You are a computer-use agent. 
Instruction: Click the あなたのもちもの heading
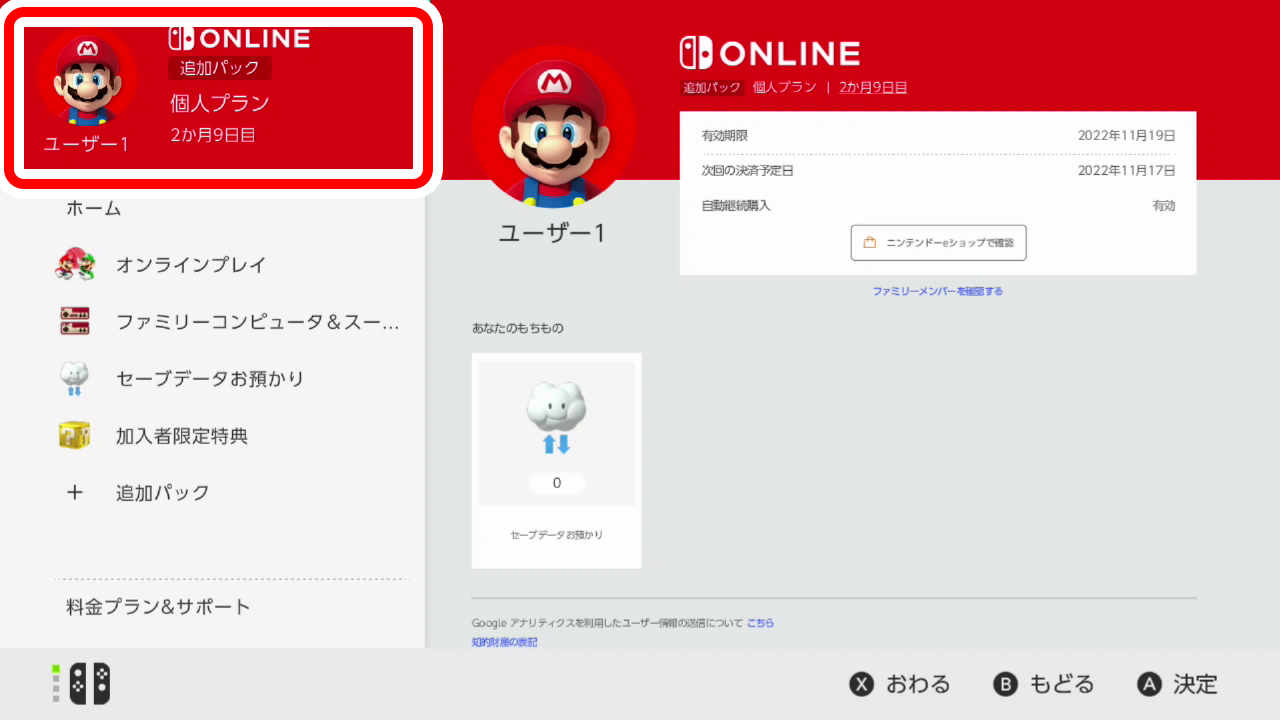pos(519,328)
